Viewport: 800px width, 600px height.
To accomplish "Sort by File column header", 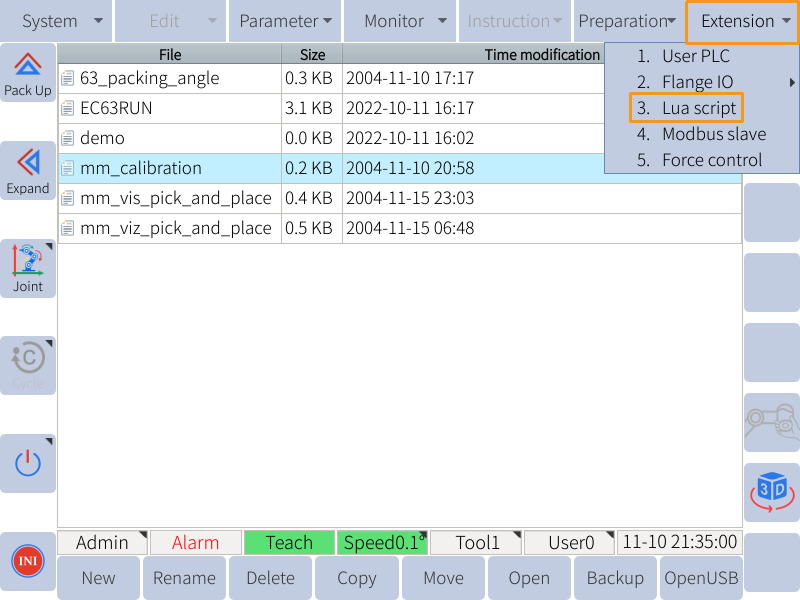I will (x=170, y=54).
